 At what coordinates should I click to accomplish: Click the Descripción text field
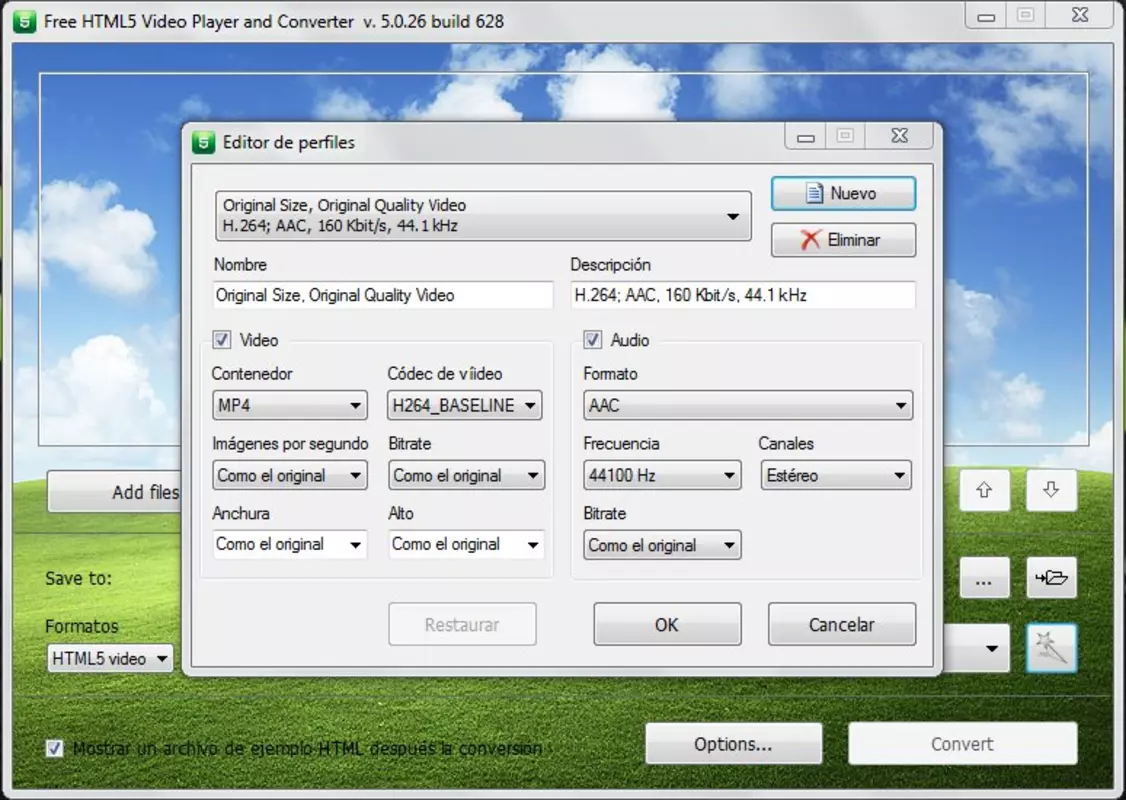pos(743,295)
